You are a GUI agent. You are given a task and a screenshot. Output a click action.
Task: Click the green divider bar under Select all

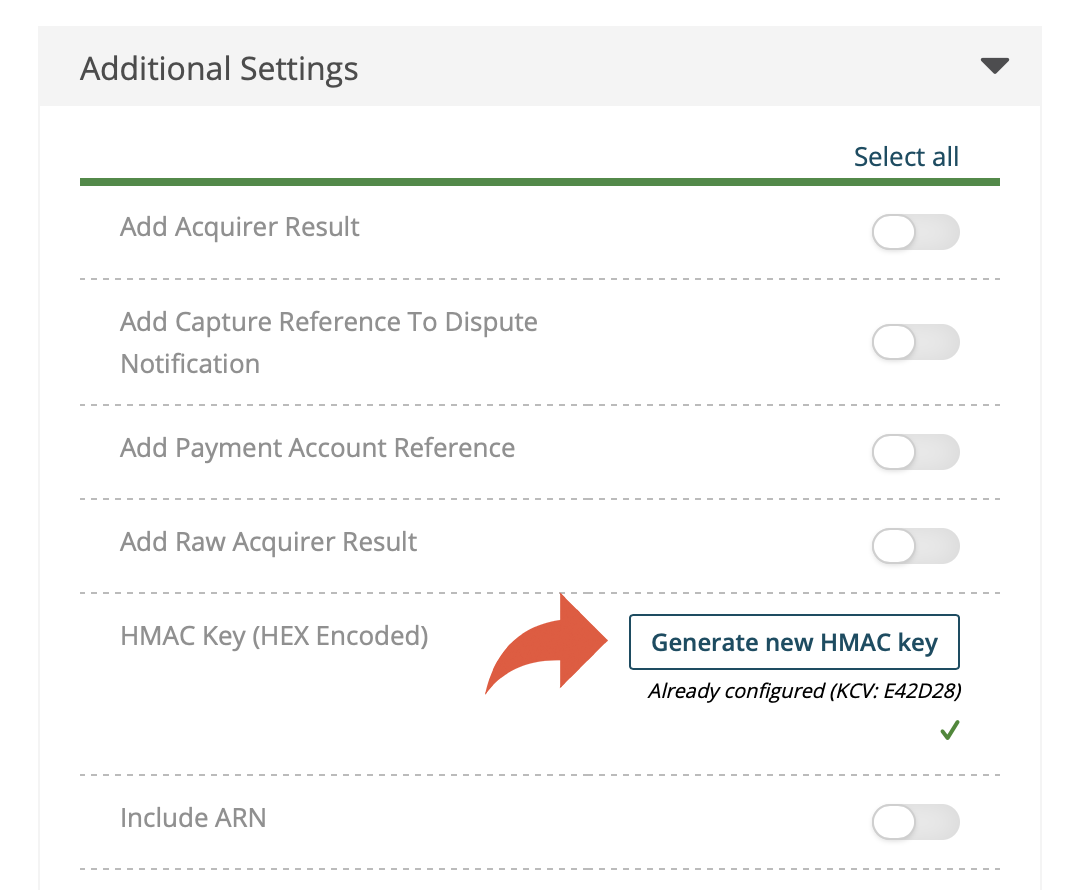coord(540,182)
